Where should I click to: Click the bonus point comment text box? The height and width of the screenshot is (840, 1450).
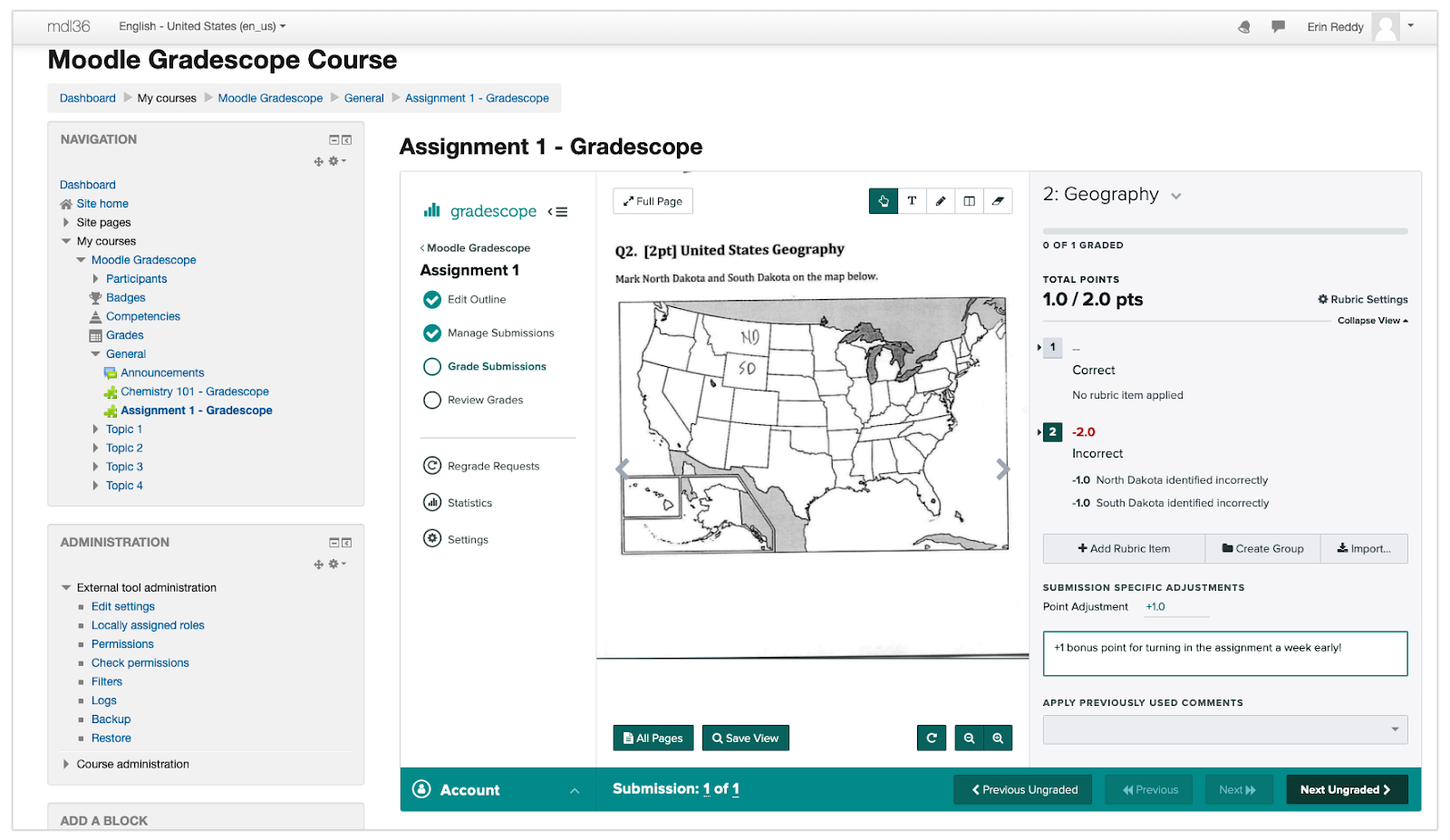1225,653
